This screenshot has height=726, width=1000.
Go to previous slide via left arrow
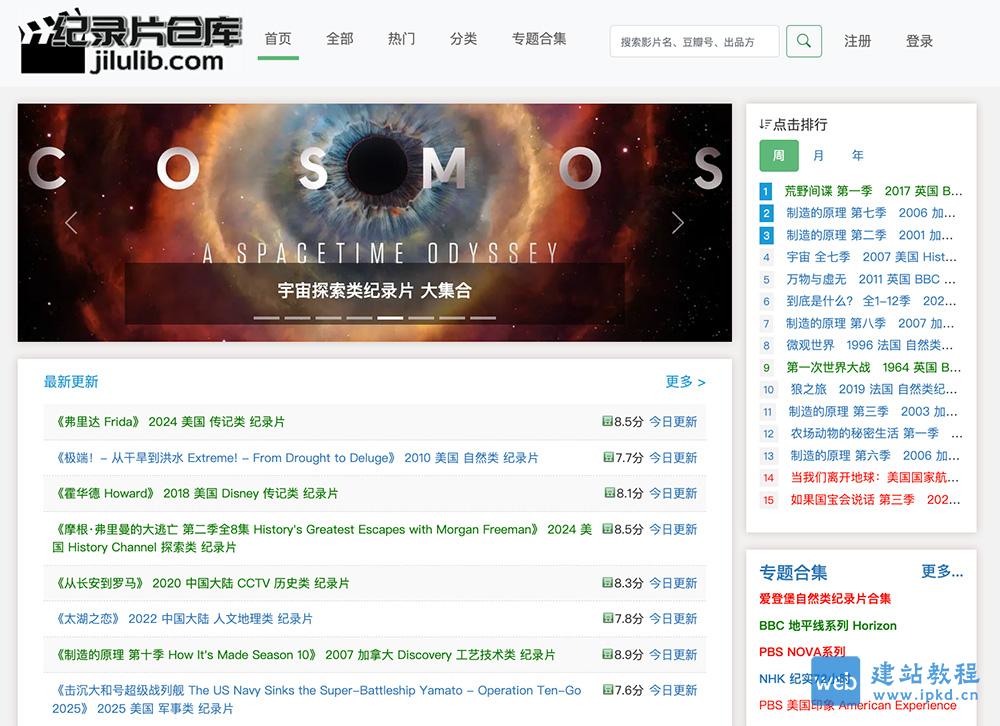(71, 223)
